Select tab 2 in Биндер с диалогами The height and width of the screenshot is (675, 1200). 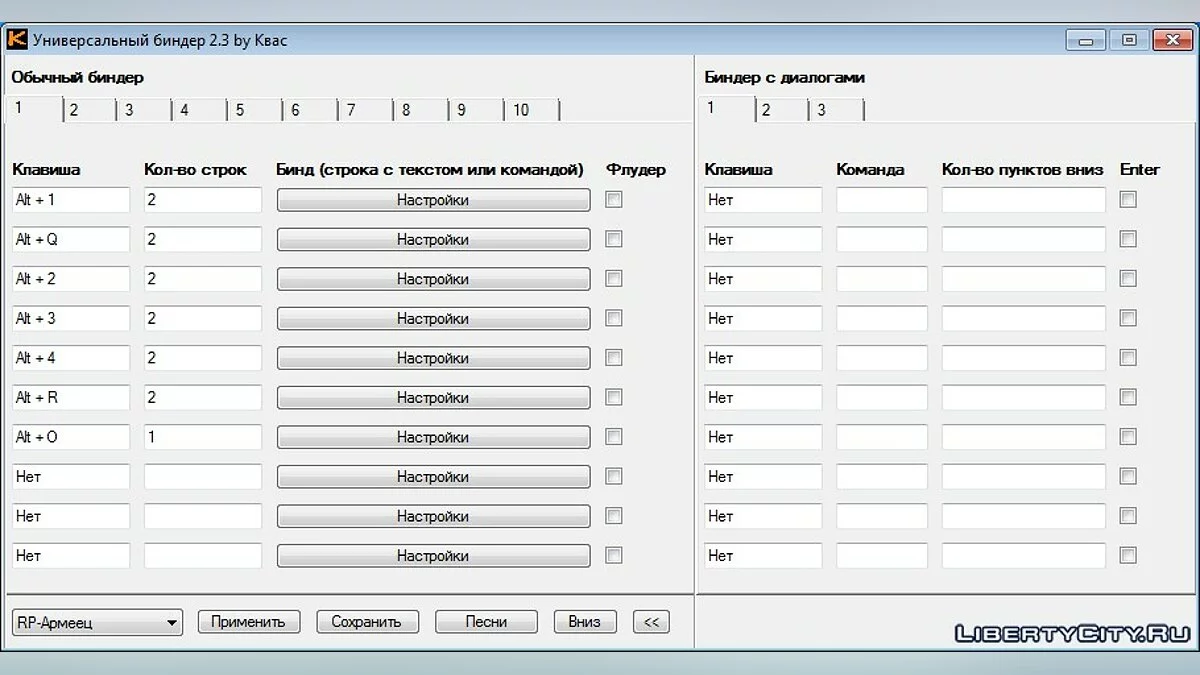tap(766, 110)
